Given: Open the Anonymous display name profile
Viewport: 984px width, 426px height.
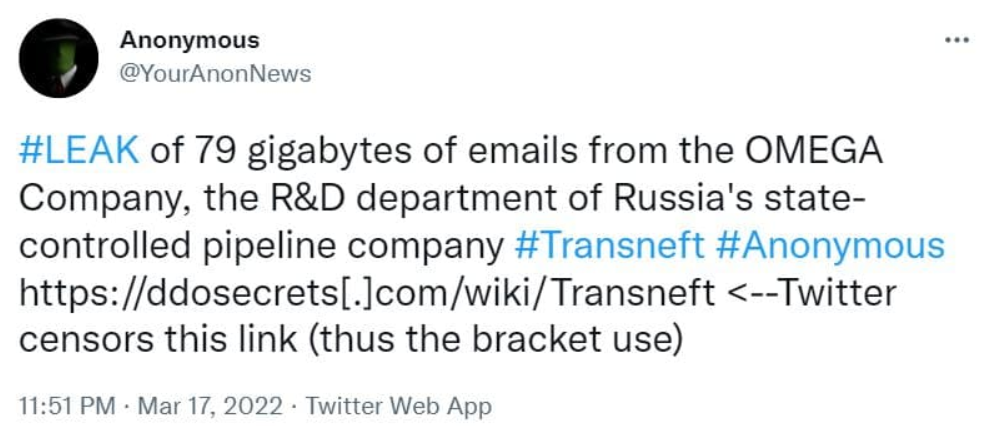Looking at the screenshot, I should pyautogui.click(x=189, y=40).
